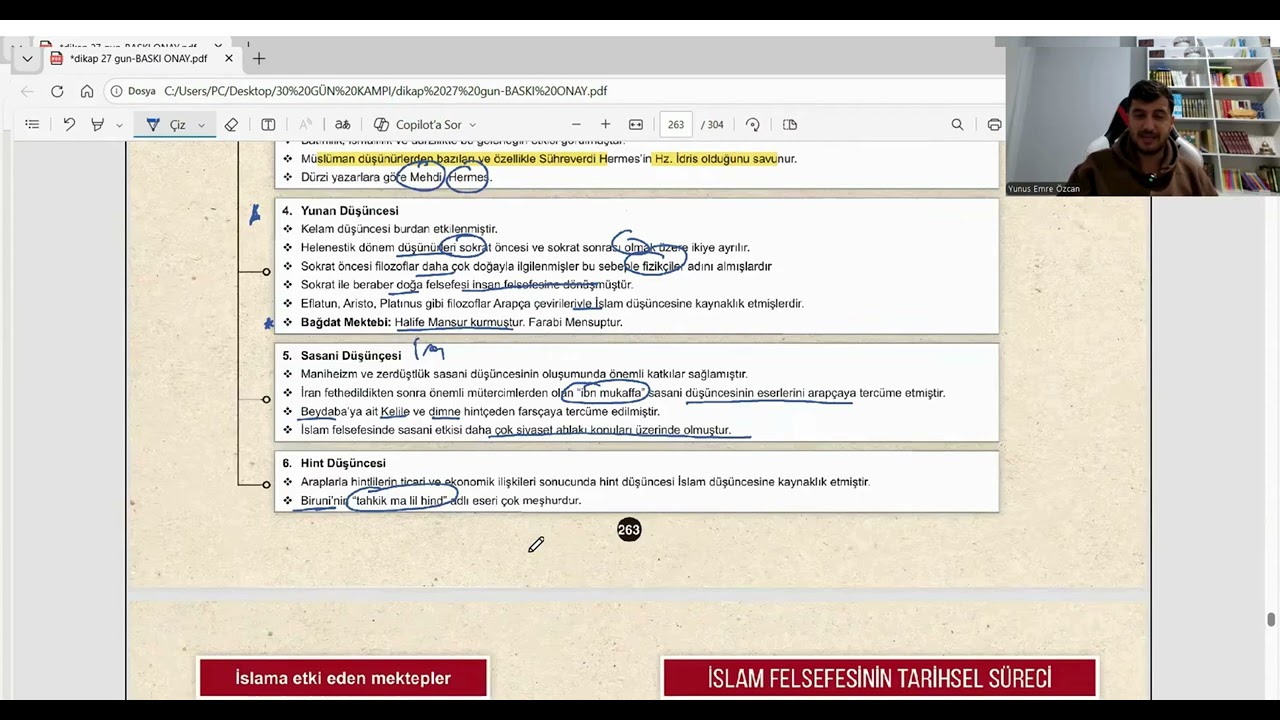This screenshot has width=1280, height=720.
Task: Open the translate icon
Action: click(x=342, y=125)
